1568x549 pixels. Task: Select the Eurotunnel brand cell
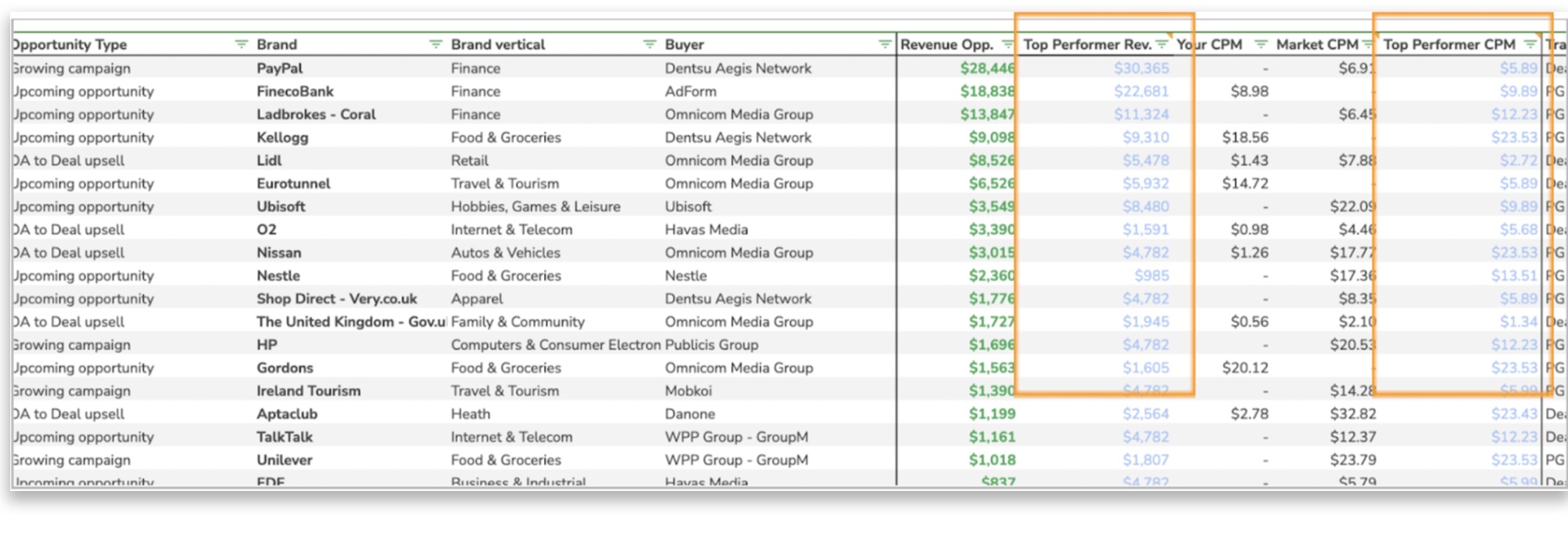pos(293,184)
